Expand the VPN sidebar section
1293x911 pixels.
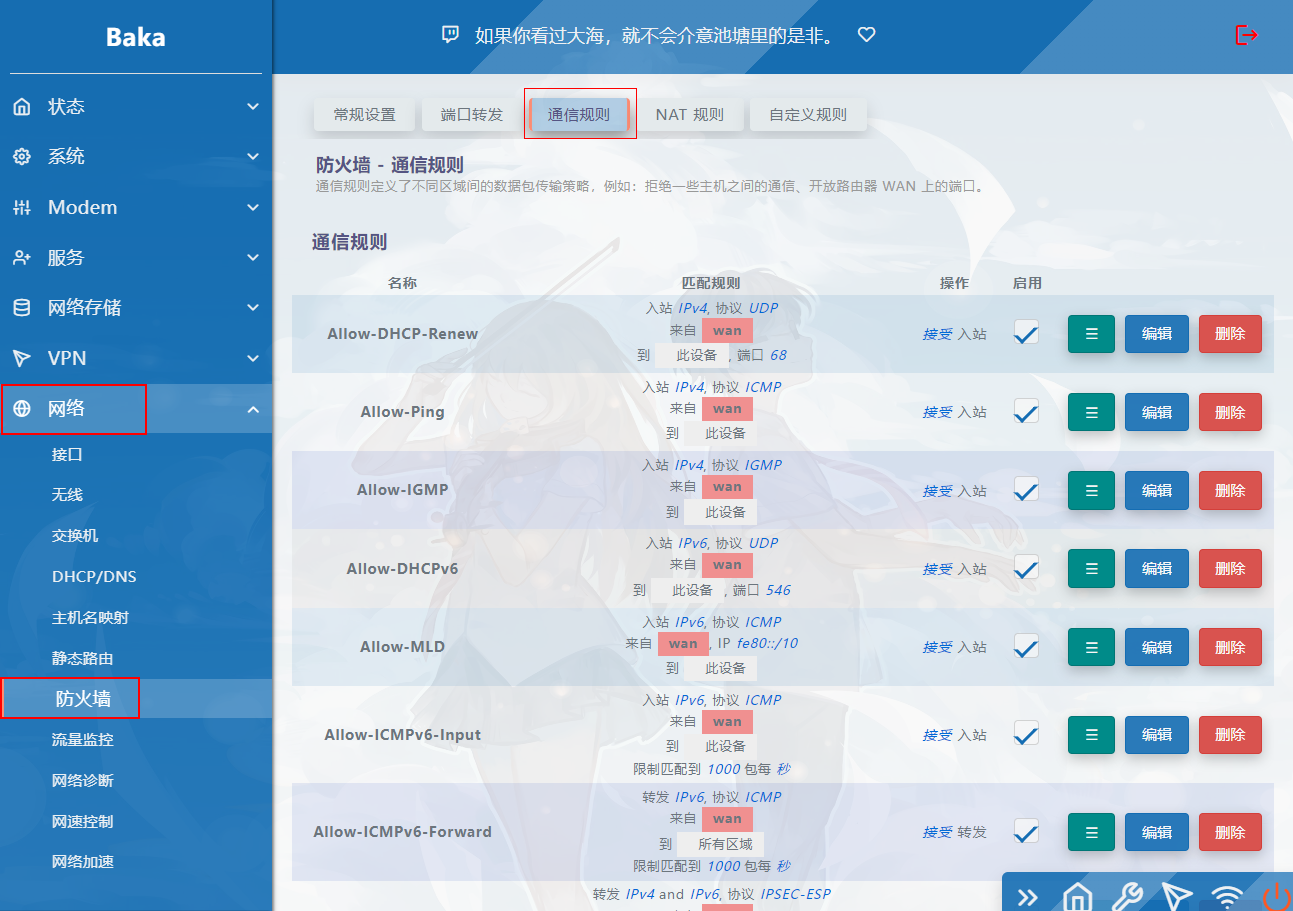[135, 358]
